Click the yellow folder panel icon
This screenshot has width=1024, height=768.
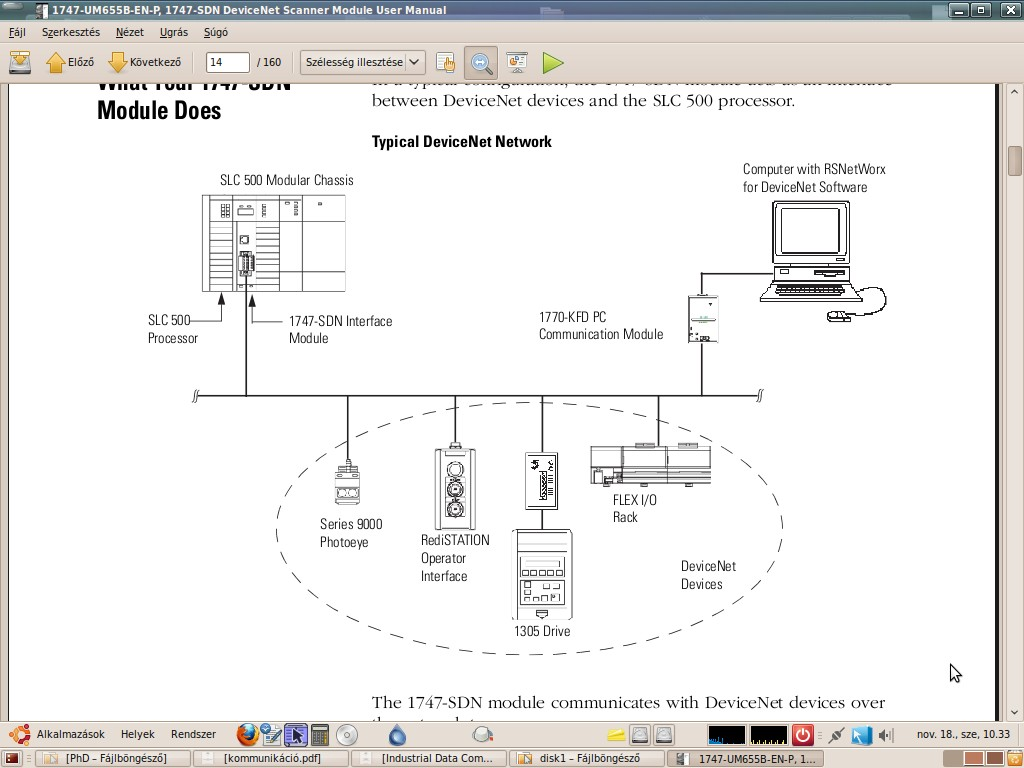tap(616, 735)
